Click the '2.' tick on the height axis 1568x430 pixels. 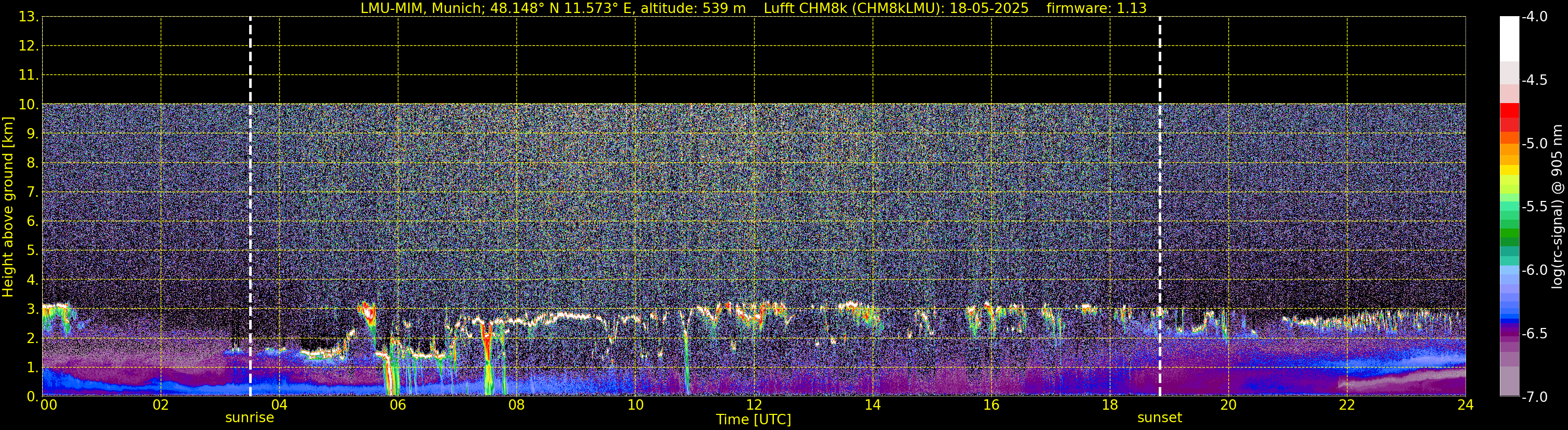coord(32,339)
